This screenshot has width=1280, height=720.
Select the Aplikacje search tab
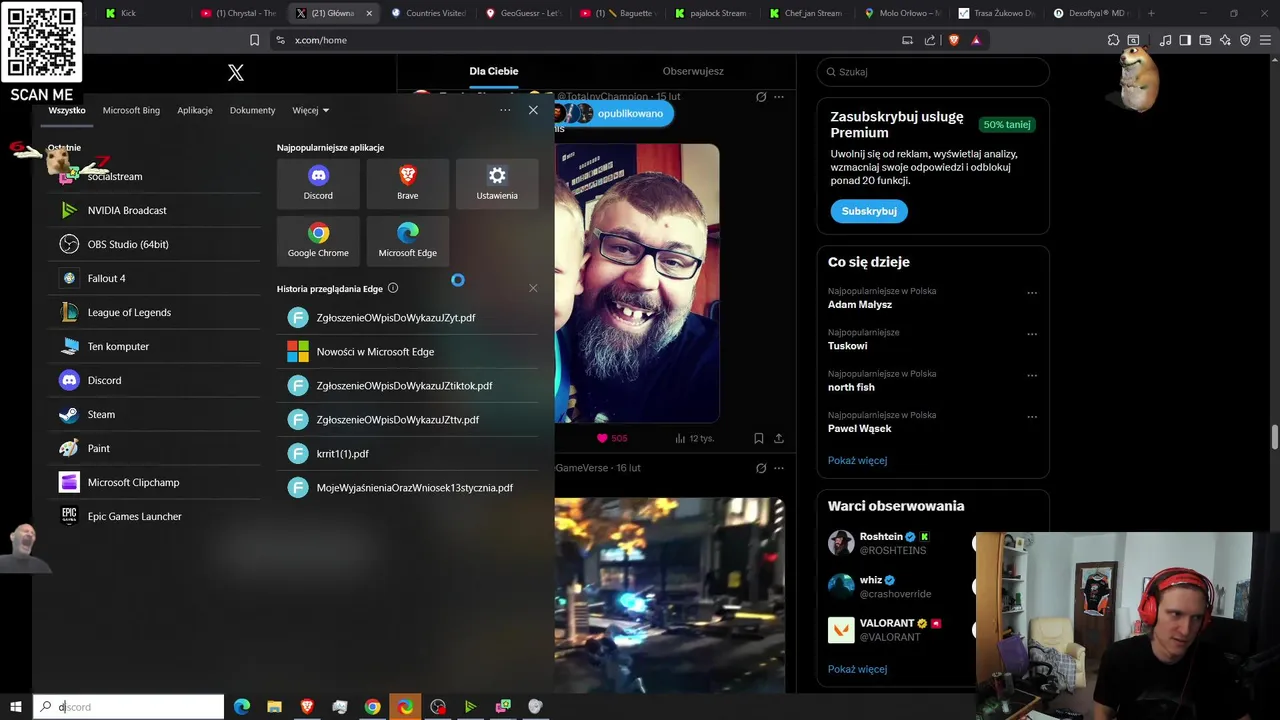point(195,110)
